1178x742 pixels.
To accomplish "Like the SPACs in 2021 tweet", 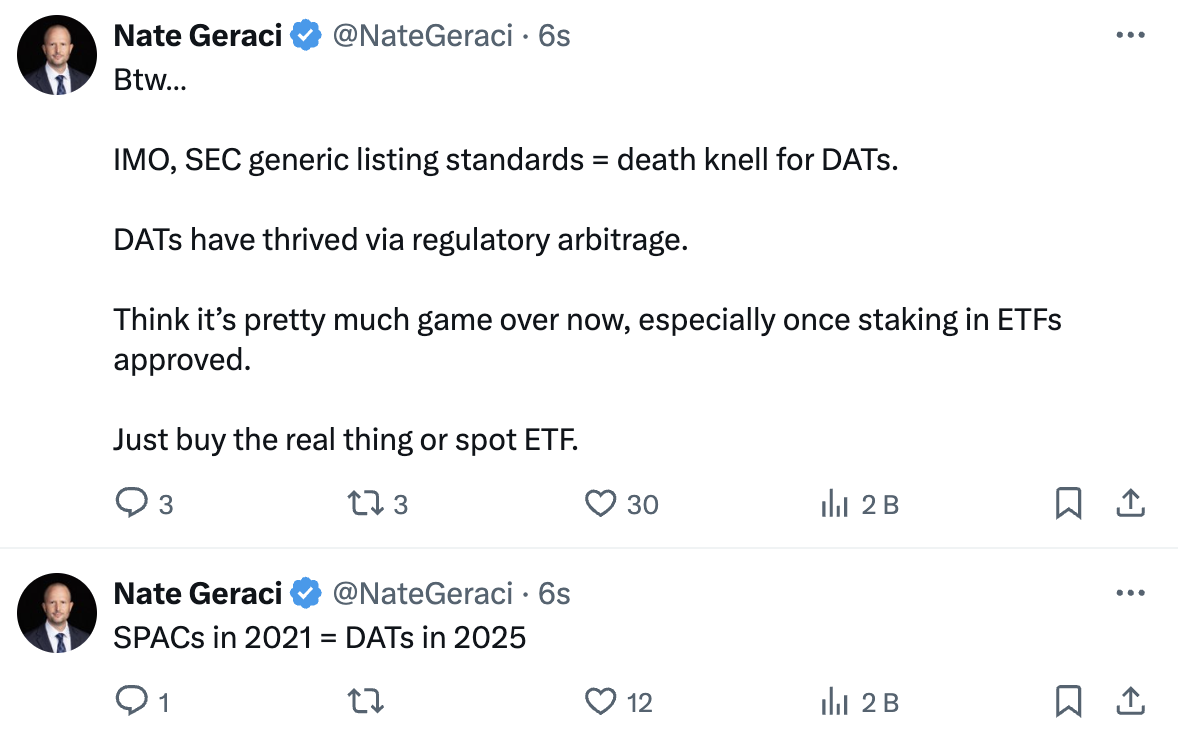I will click(600, 702).
